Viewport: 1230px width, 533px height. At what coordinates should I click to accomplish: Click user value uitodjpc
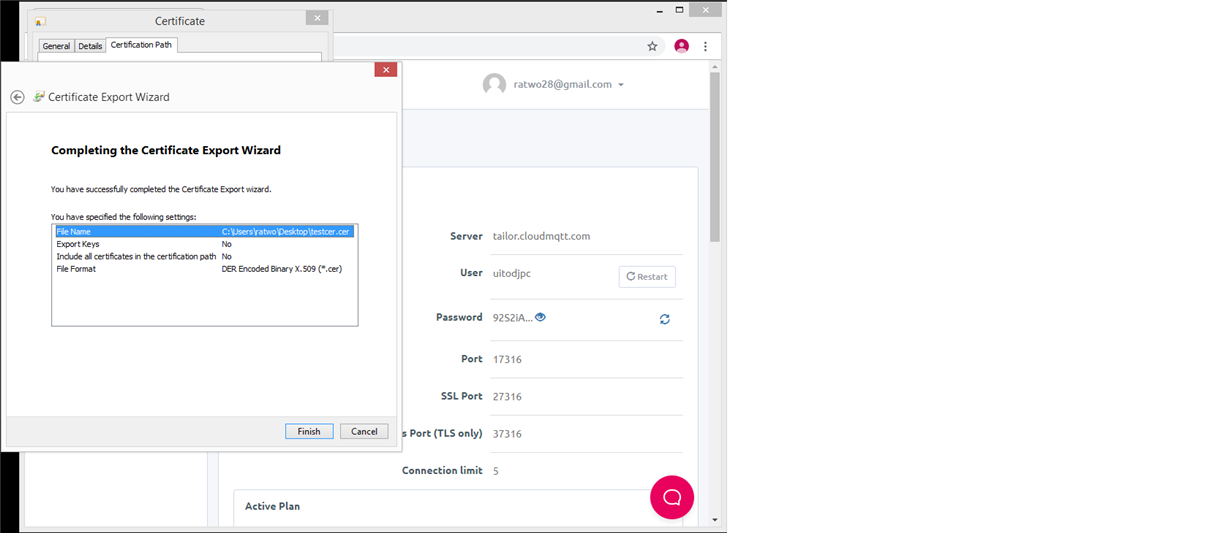coord(512,273)
